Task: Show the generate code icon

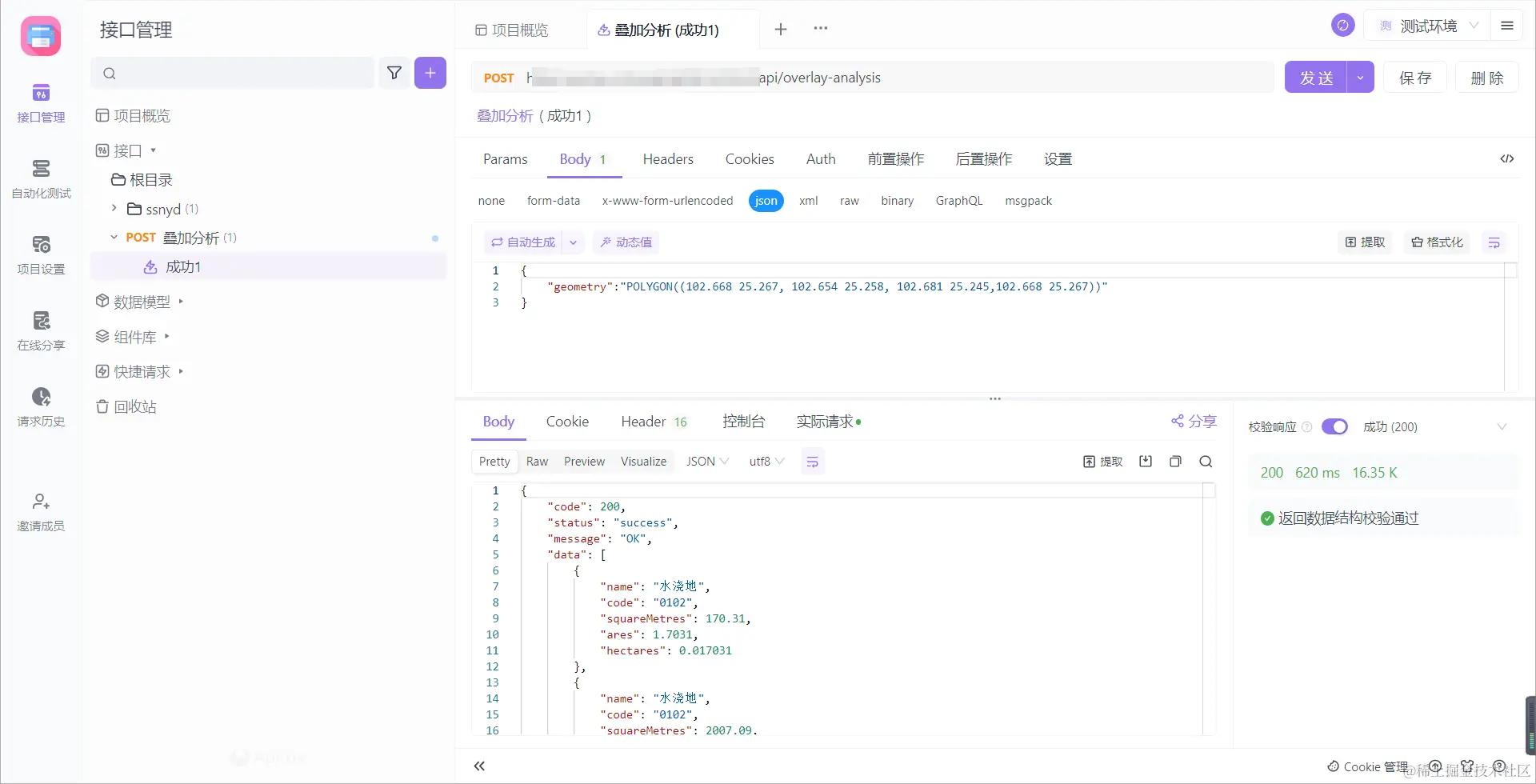Action: [x=1507, y=159]
